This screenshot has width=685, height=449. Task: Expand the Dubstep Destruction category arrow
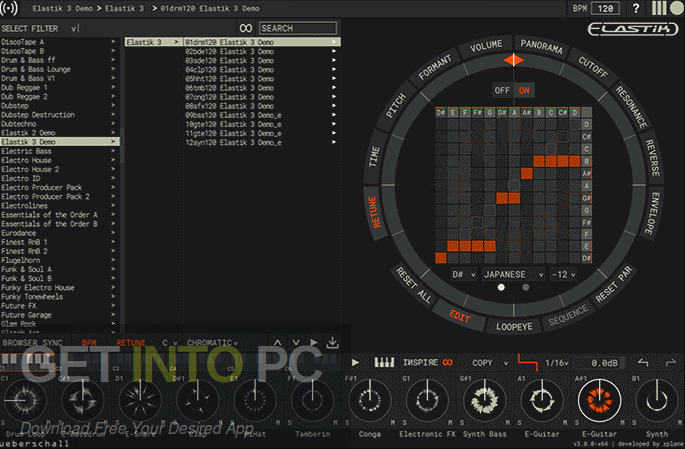(113, 115)
